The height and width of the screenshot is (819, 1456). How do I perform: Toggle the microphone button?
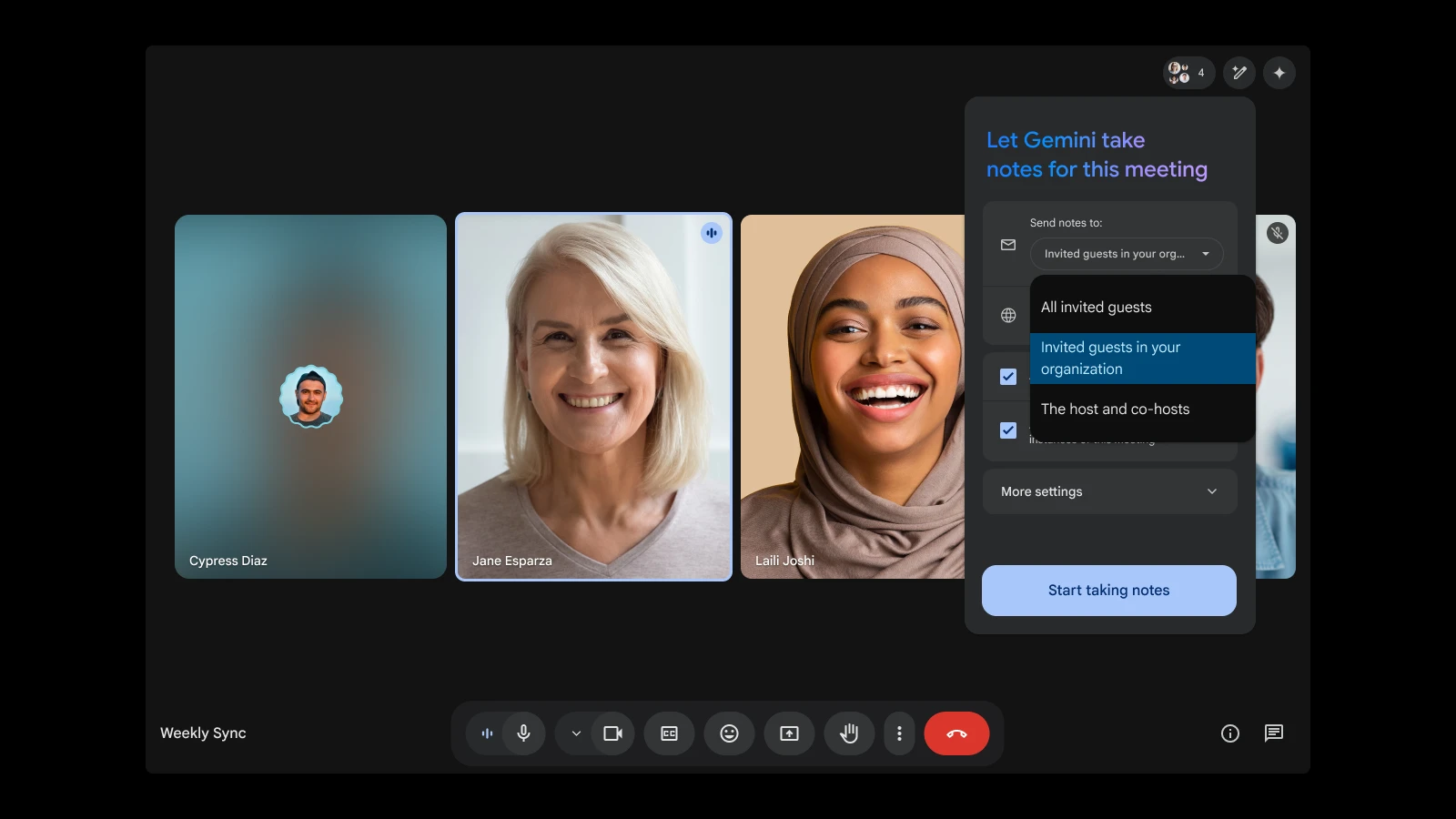point(523,733)
